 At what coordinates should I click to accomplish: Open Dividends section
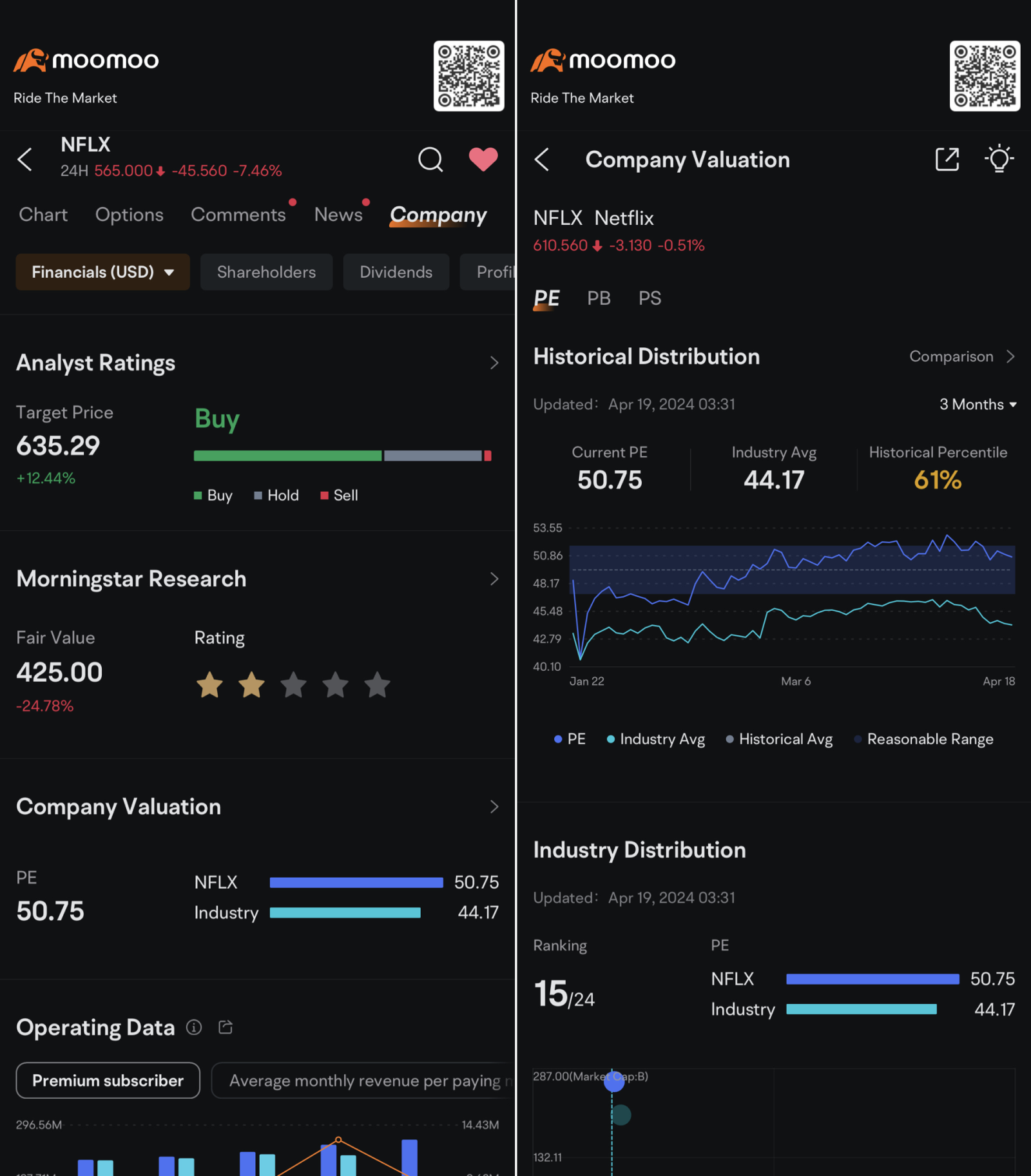[396, 272]
